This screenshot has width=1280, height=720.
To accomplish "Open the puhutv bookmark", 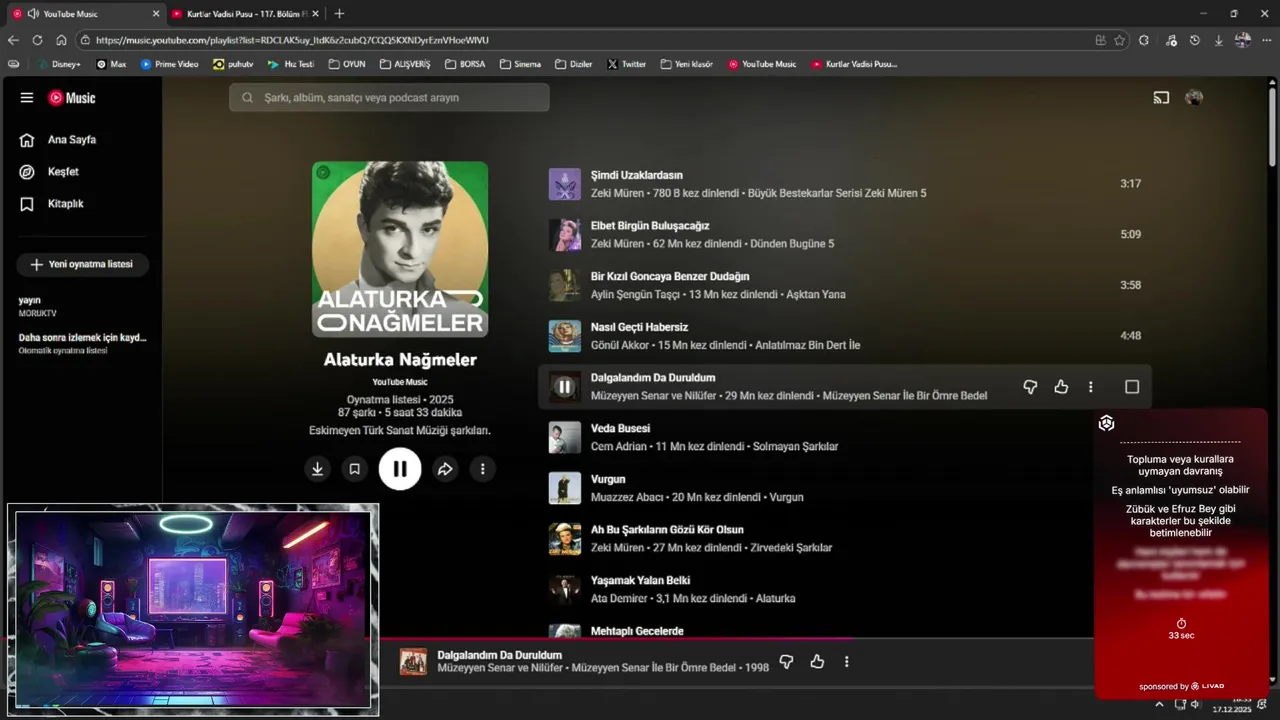I will point(233,64).
